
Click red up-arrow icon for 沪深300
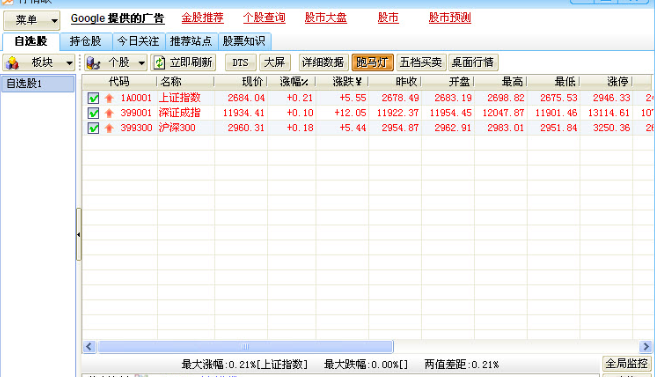coord(109,128)
